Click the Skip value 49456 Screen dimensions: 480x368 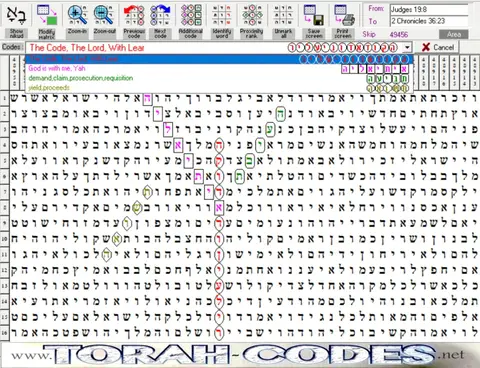399,34
